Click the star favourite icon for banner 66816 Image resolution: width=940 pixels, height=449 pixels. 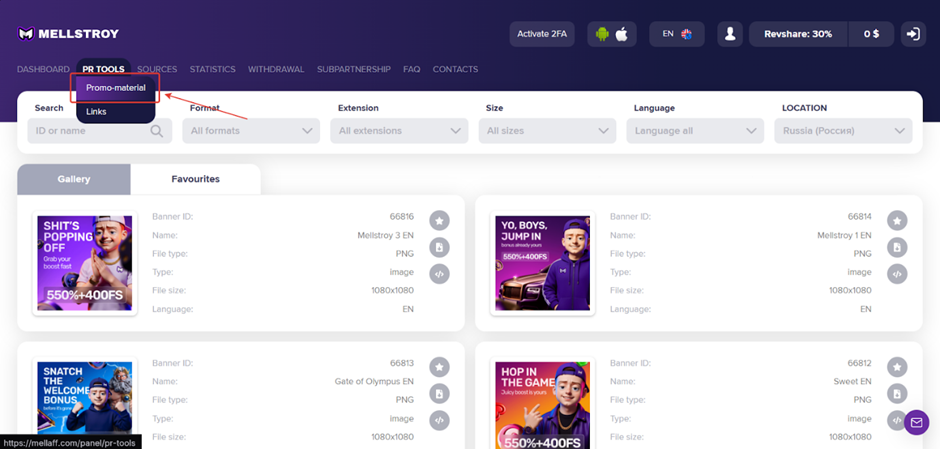coord(439,220)
